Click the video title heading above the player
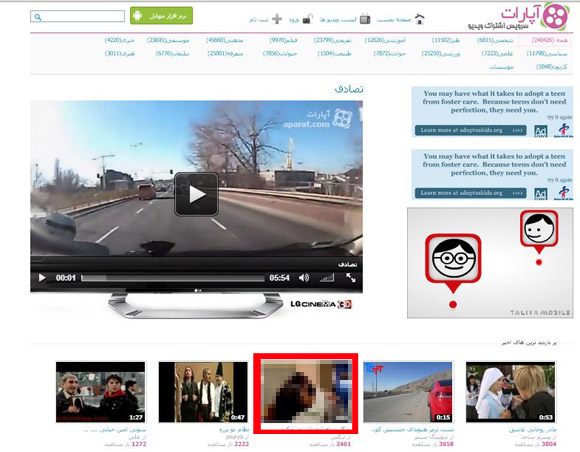Viewport: 580px width, 452px height. (x=349, y=89)
